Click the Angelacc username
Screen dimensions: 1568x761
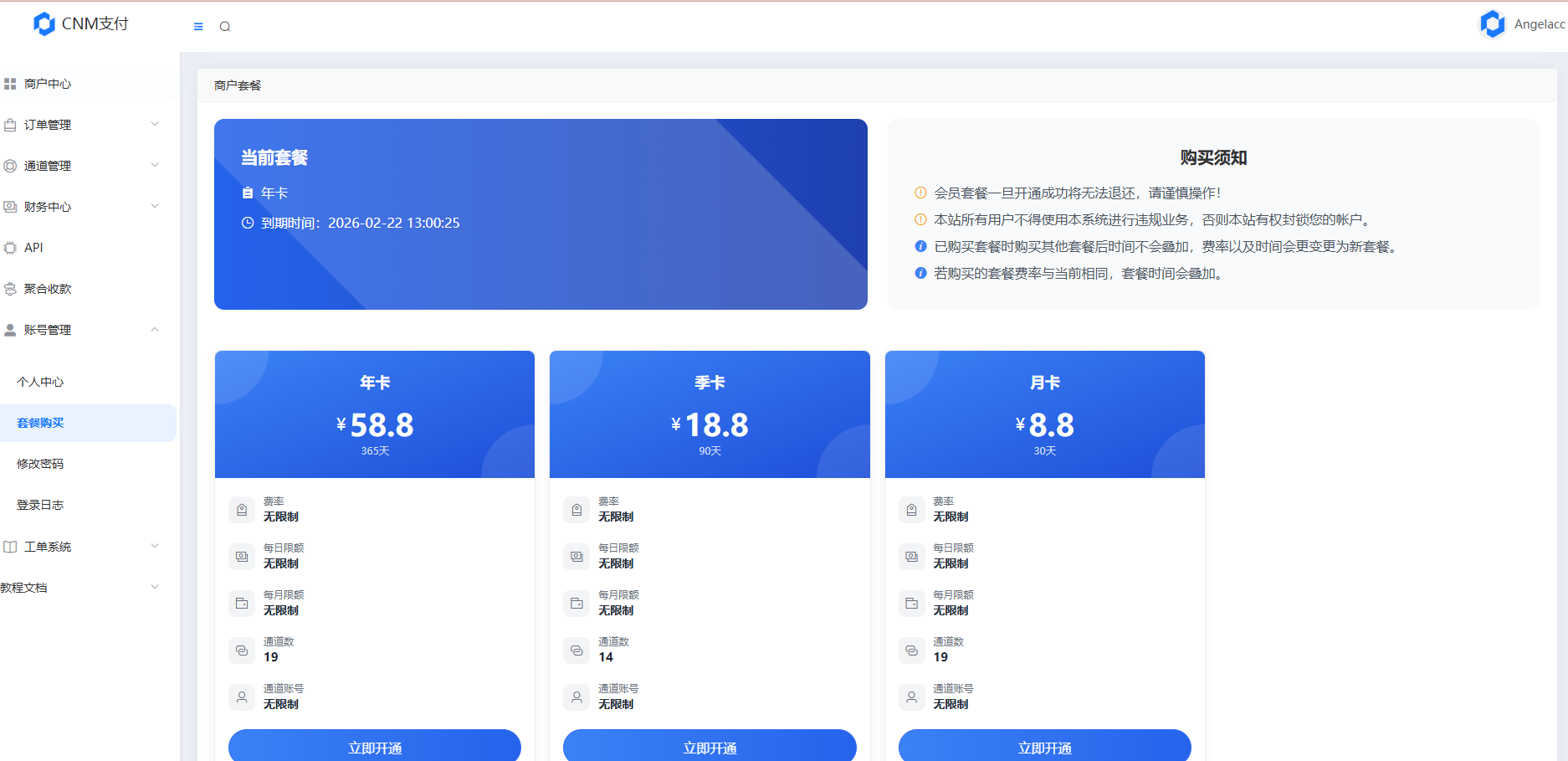[x=1540, y=24]
